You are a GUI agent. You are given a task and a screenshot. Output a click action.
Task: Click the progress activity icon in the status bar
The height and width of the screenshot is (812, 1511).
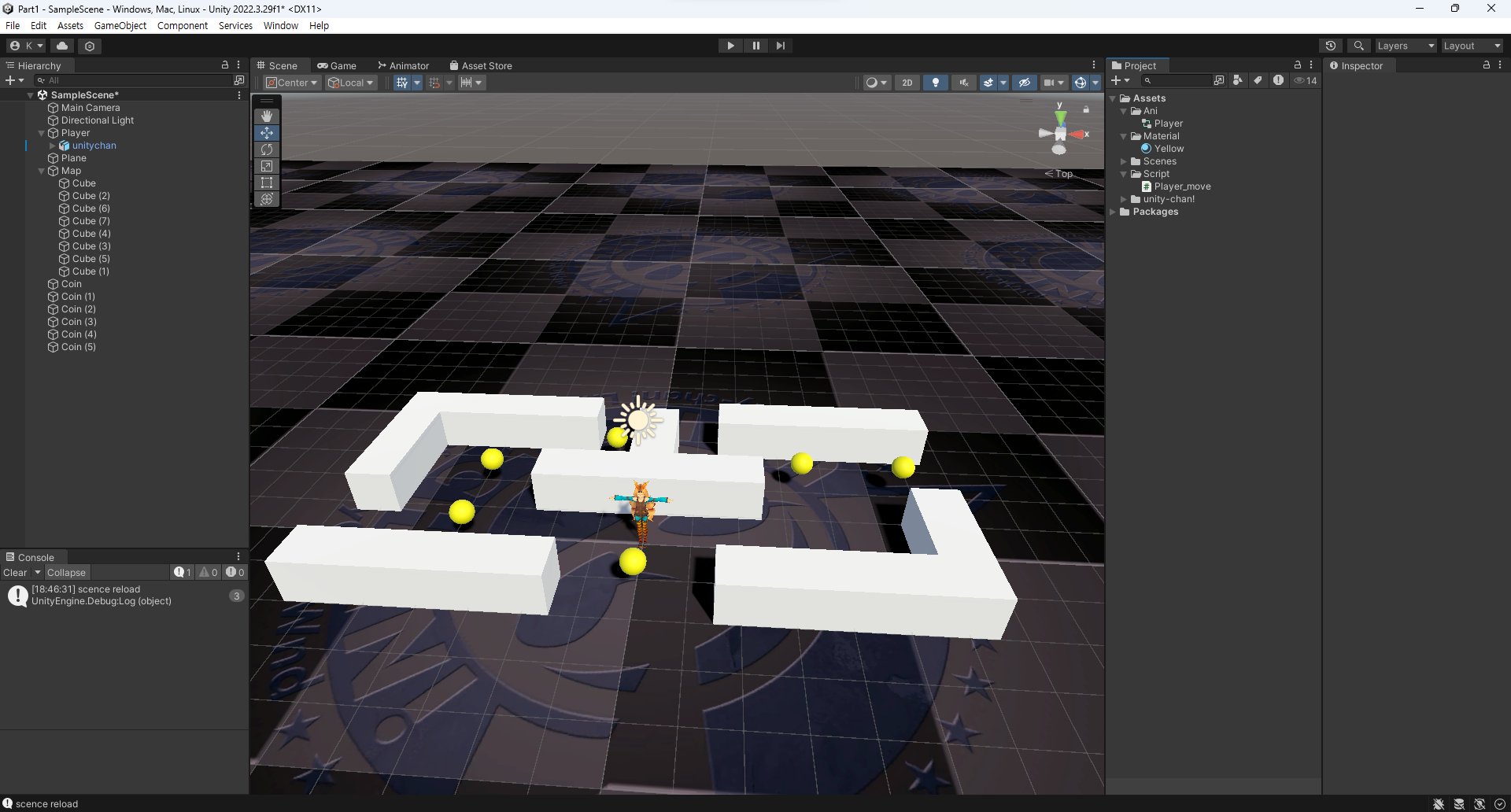[x=1499, y=804]
